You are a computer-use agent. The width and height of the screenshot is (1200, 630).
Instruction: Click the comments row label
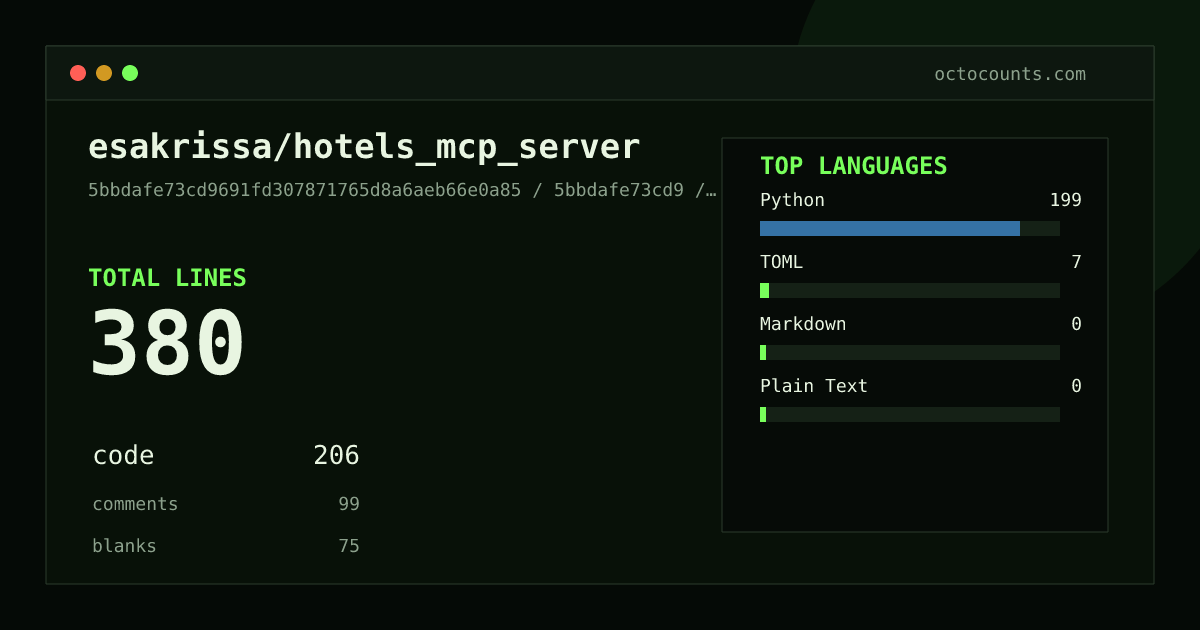pyautogui.click(x=135, y=504)
